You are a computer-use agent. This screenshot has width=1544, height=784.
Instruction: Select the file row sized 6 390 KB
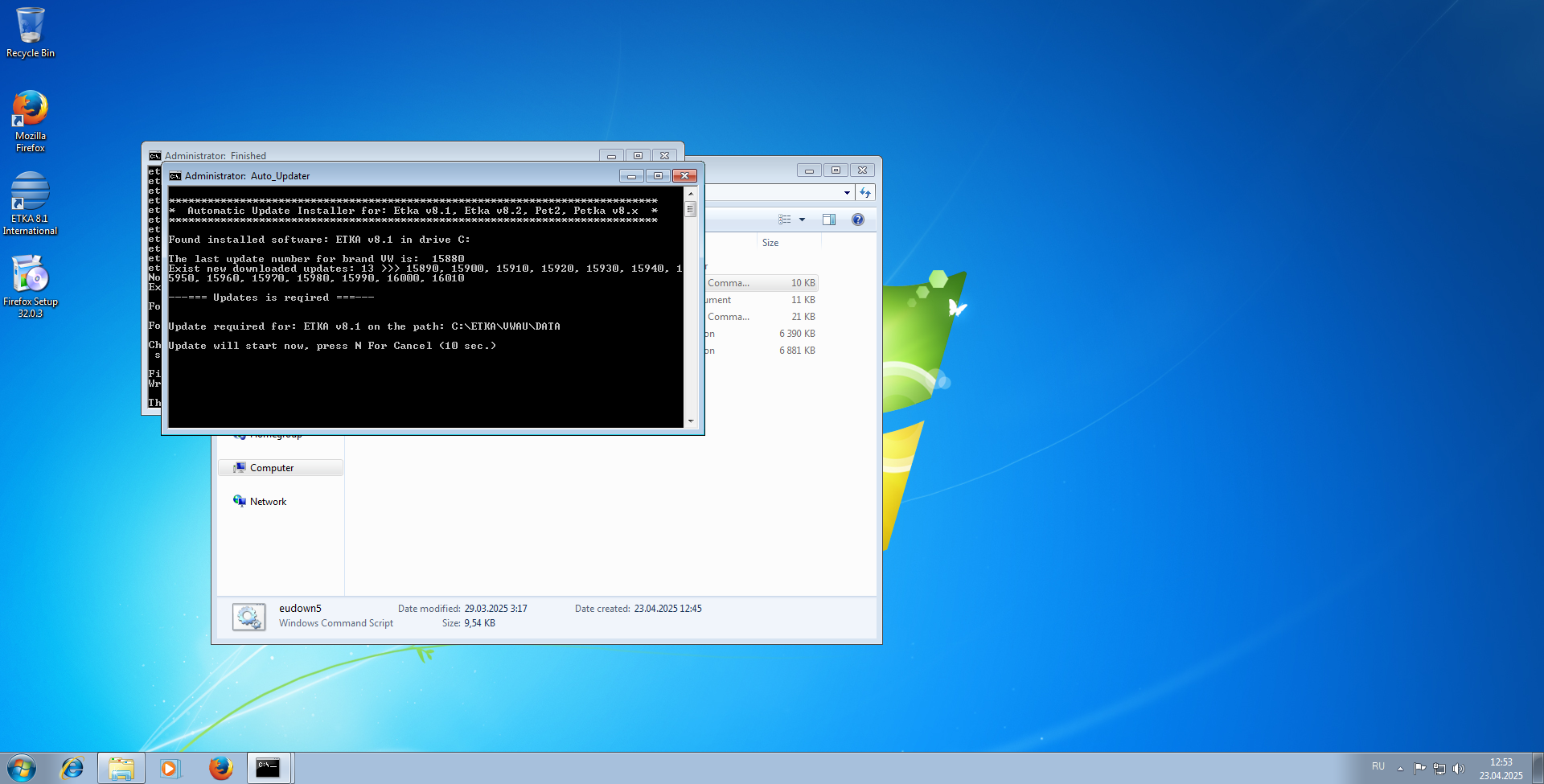tap(761, 334)
